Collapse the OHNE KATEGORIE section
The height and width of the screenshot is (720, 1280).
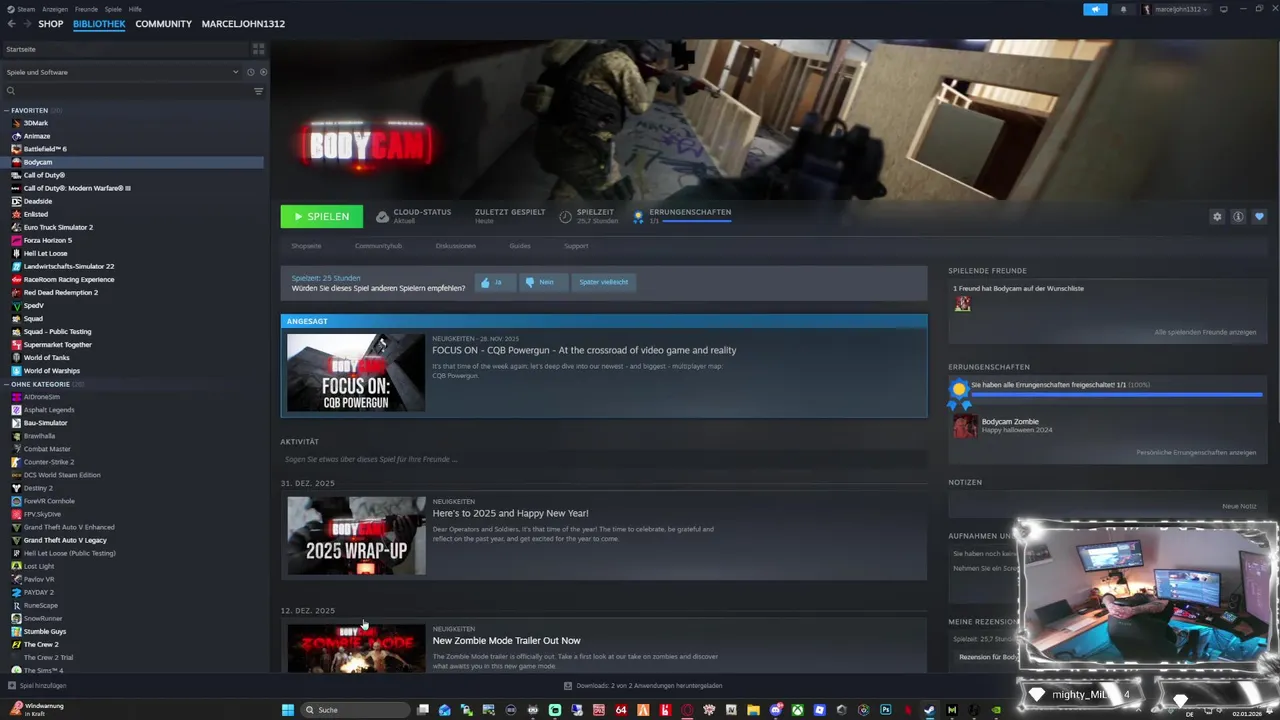tap(6, 384)
